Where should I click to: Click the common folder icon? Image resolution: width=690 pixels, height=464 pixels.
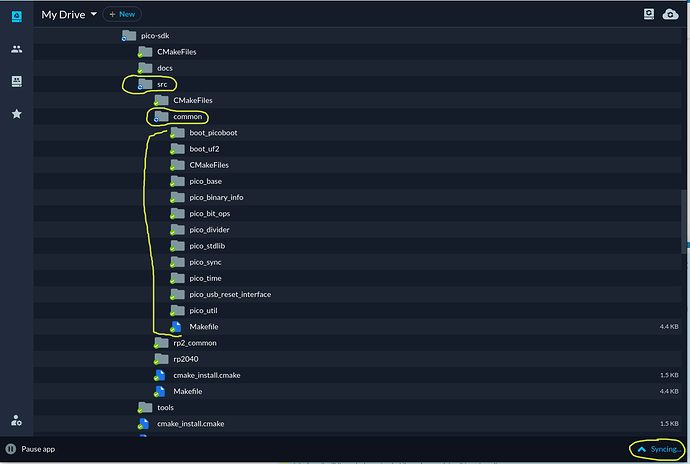[161, 116]
